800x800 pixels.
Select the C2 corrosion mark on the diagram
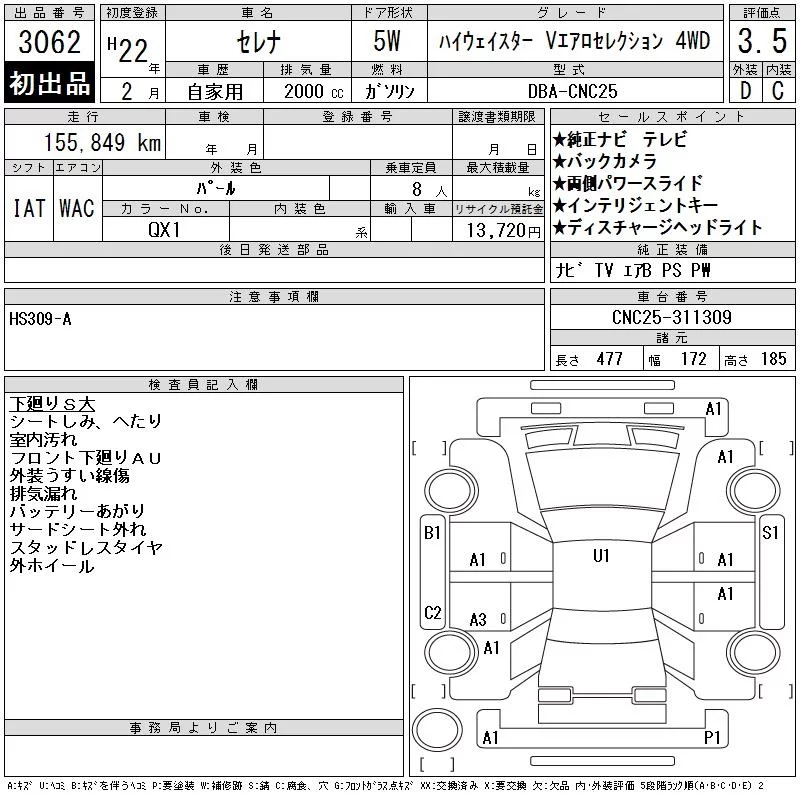pos(432,612)
